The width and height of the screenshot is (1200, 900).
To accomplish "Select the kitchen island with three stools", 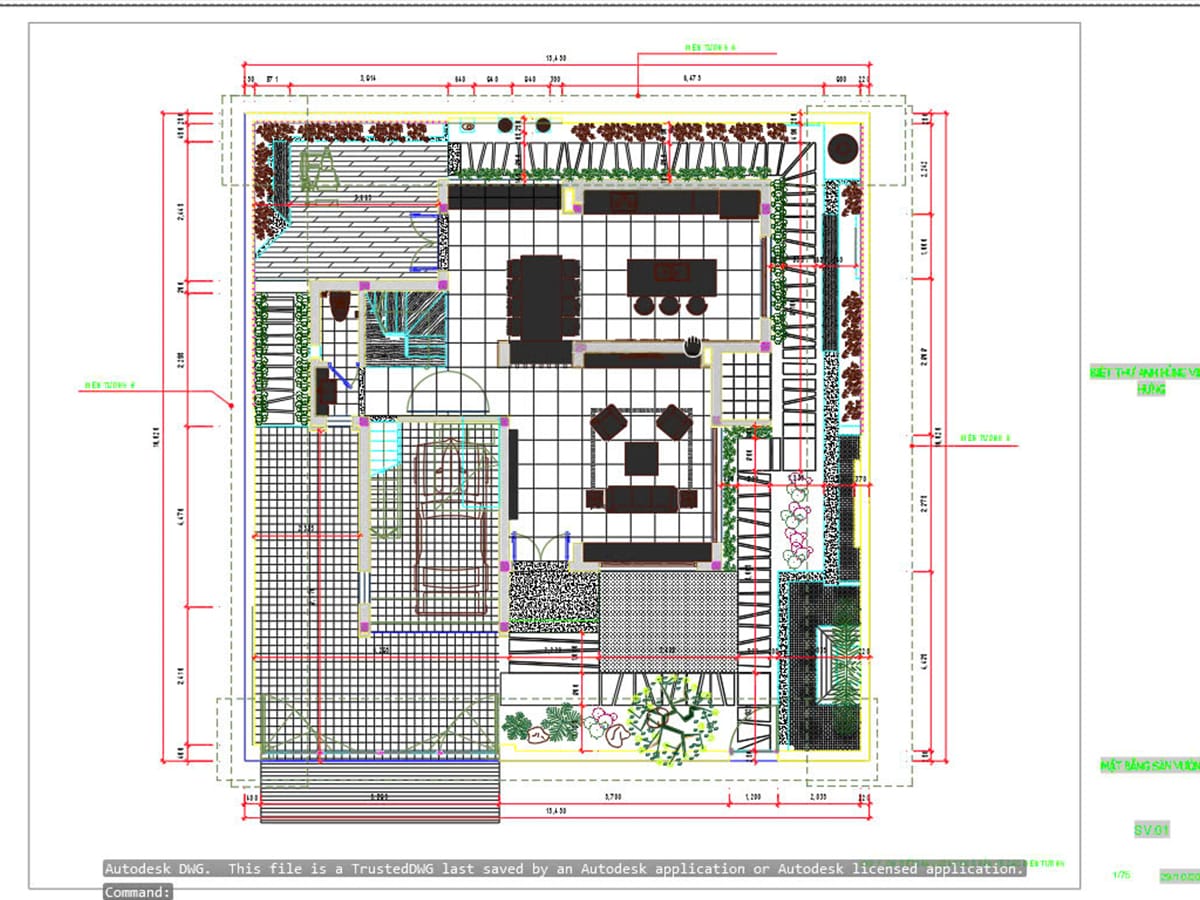I will pos(672,284).
